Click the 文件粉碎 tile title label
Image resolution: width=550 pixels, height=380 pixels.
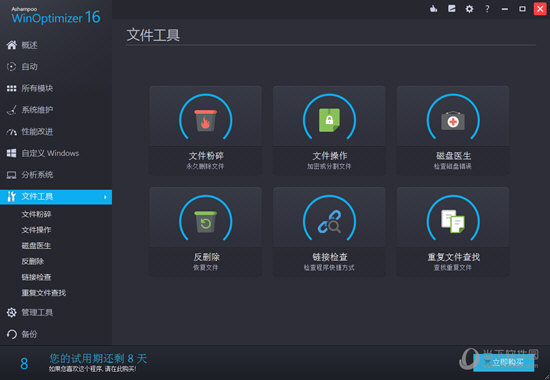pos(206,156)
